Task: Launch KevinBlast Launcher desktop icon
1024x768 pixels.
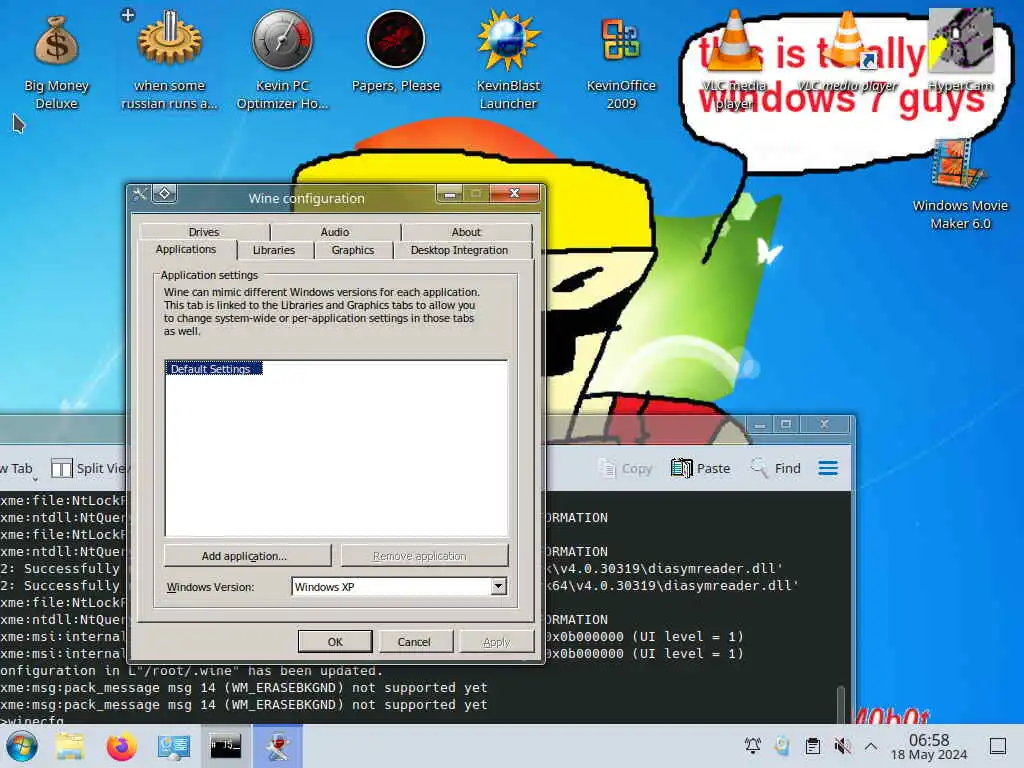Action: 508,60
